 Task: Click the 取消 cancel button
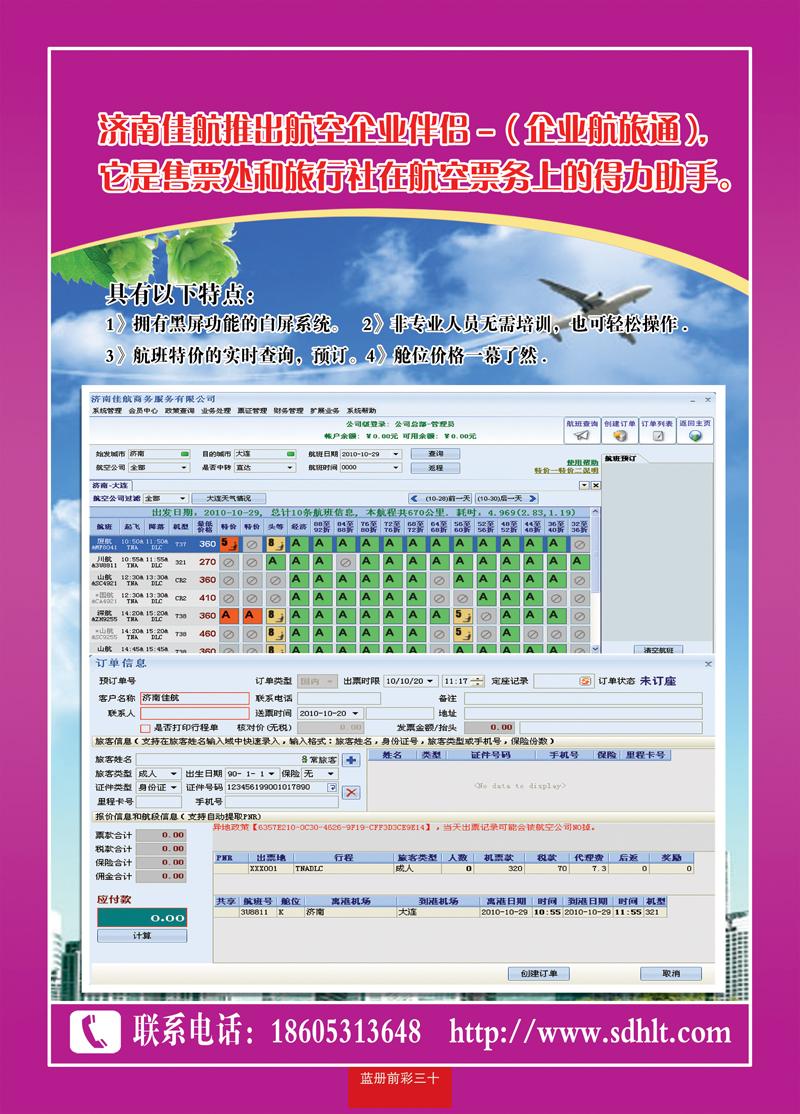point(671,974)
